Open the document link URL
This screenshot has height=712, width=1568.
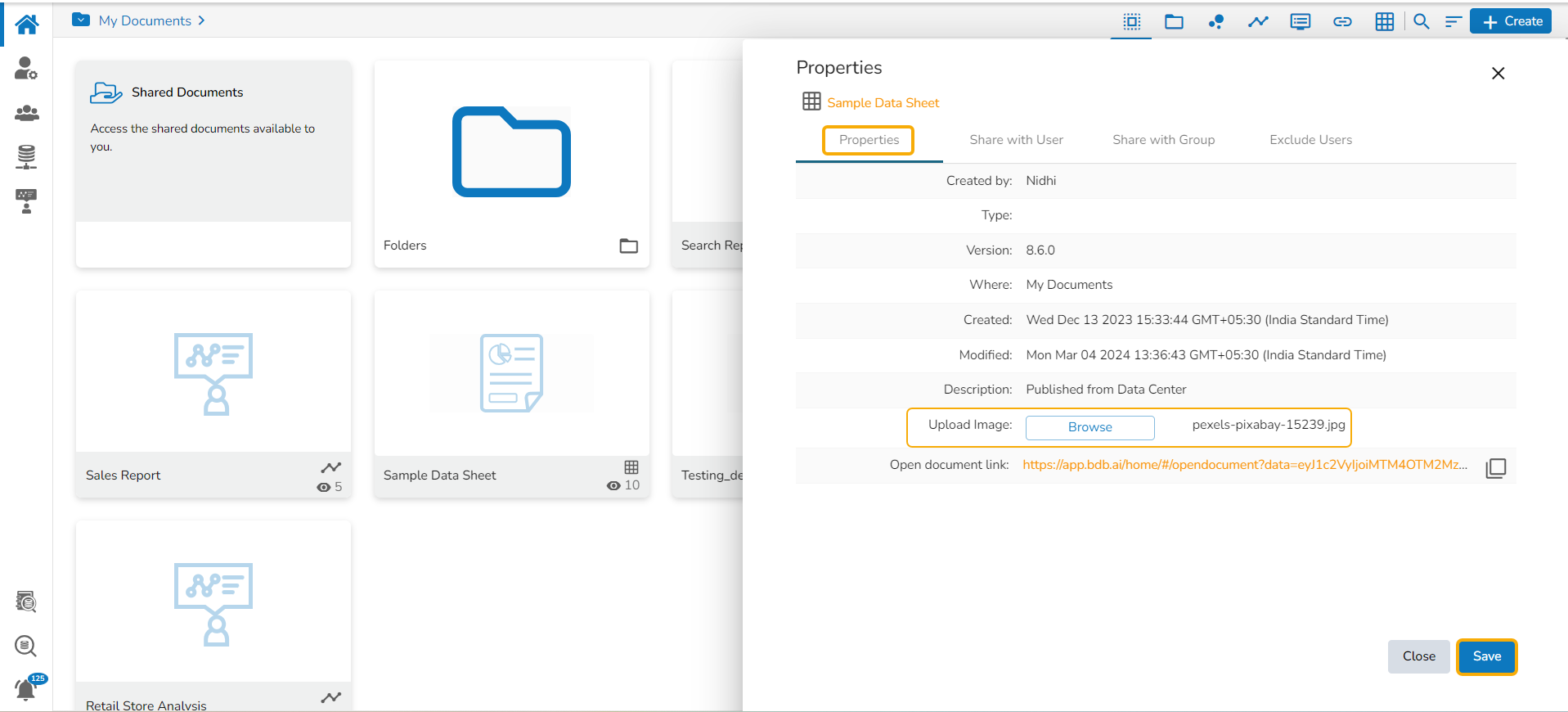coord(1244,465)
